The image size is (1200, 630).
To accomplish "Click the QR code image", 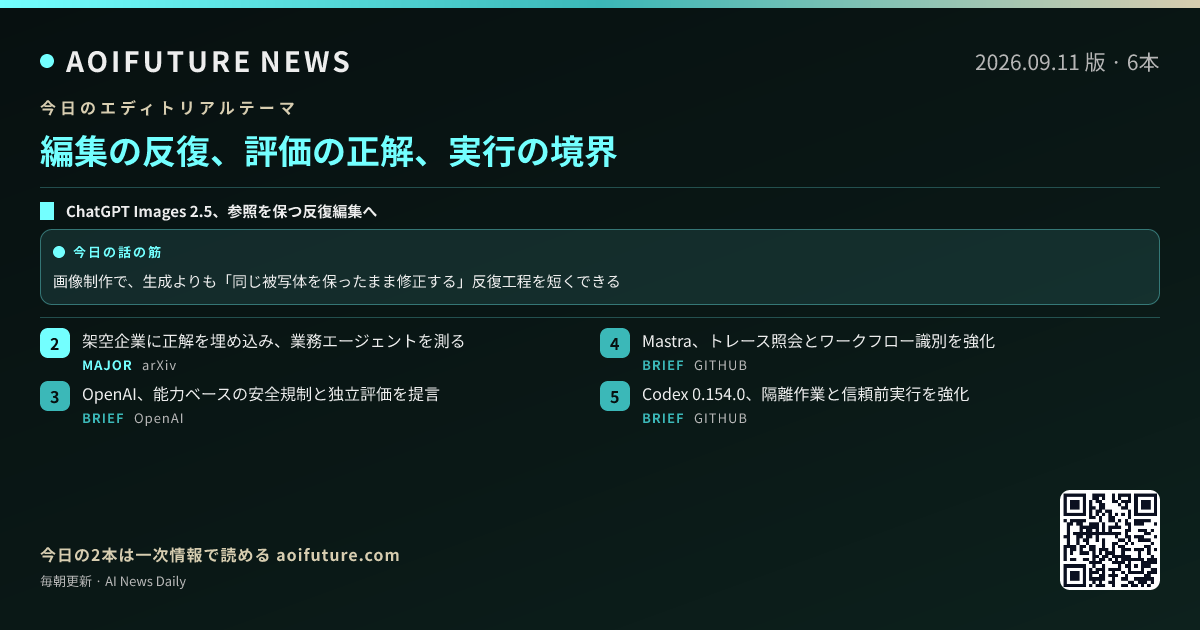I will click(x=1110, y=540).
